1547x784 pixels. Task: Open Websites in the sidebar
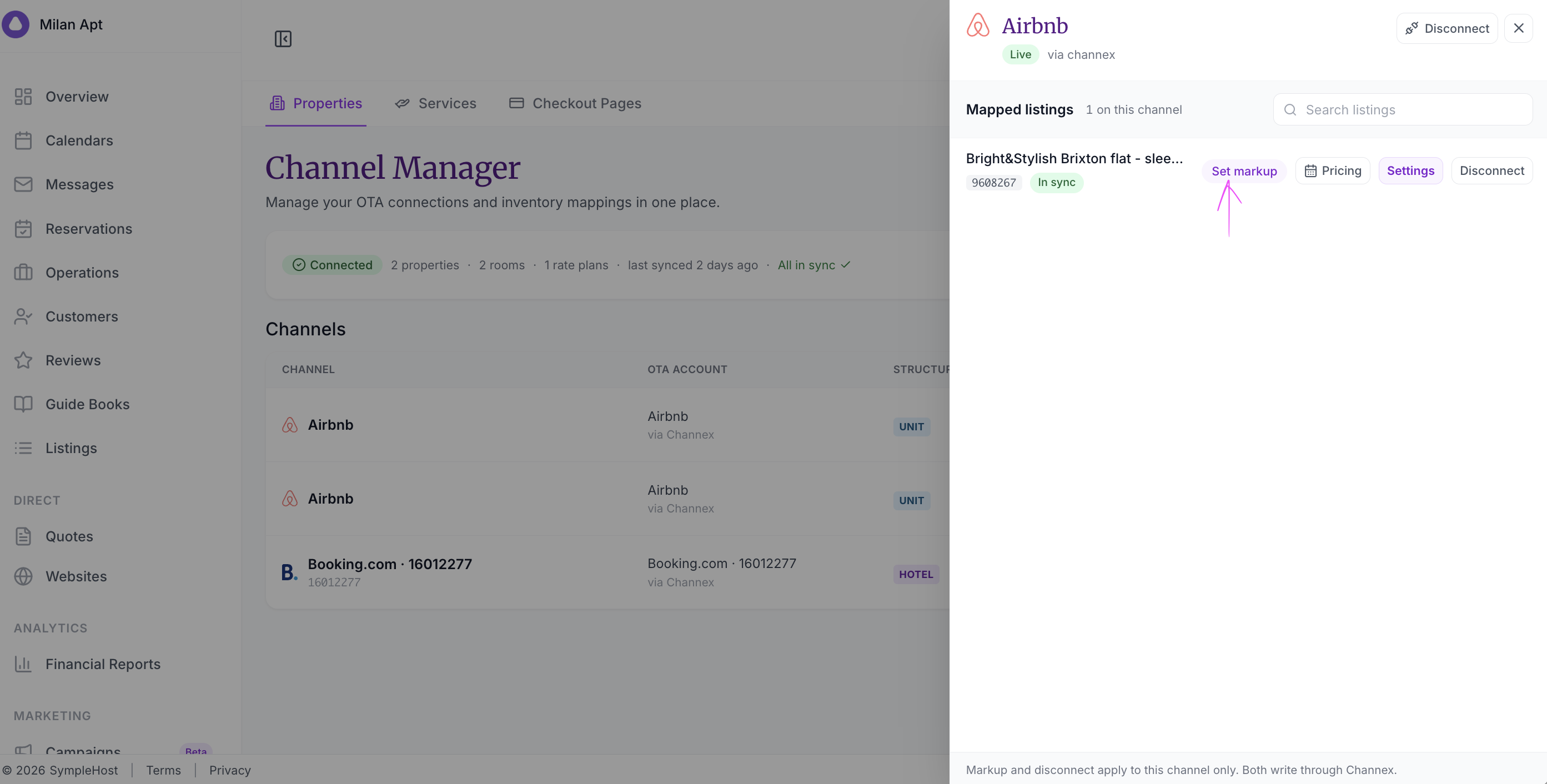[x=61, y=576]
